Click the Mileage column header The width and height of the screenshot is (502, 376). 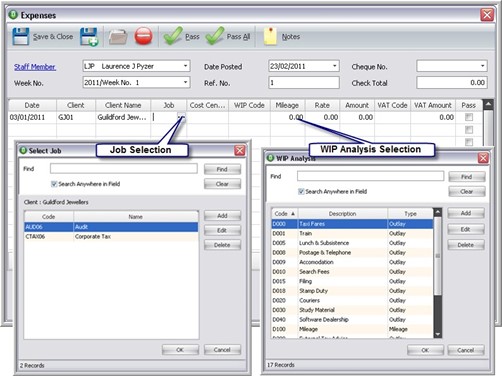point(287,105)
